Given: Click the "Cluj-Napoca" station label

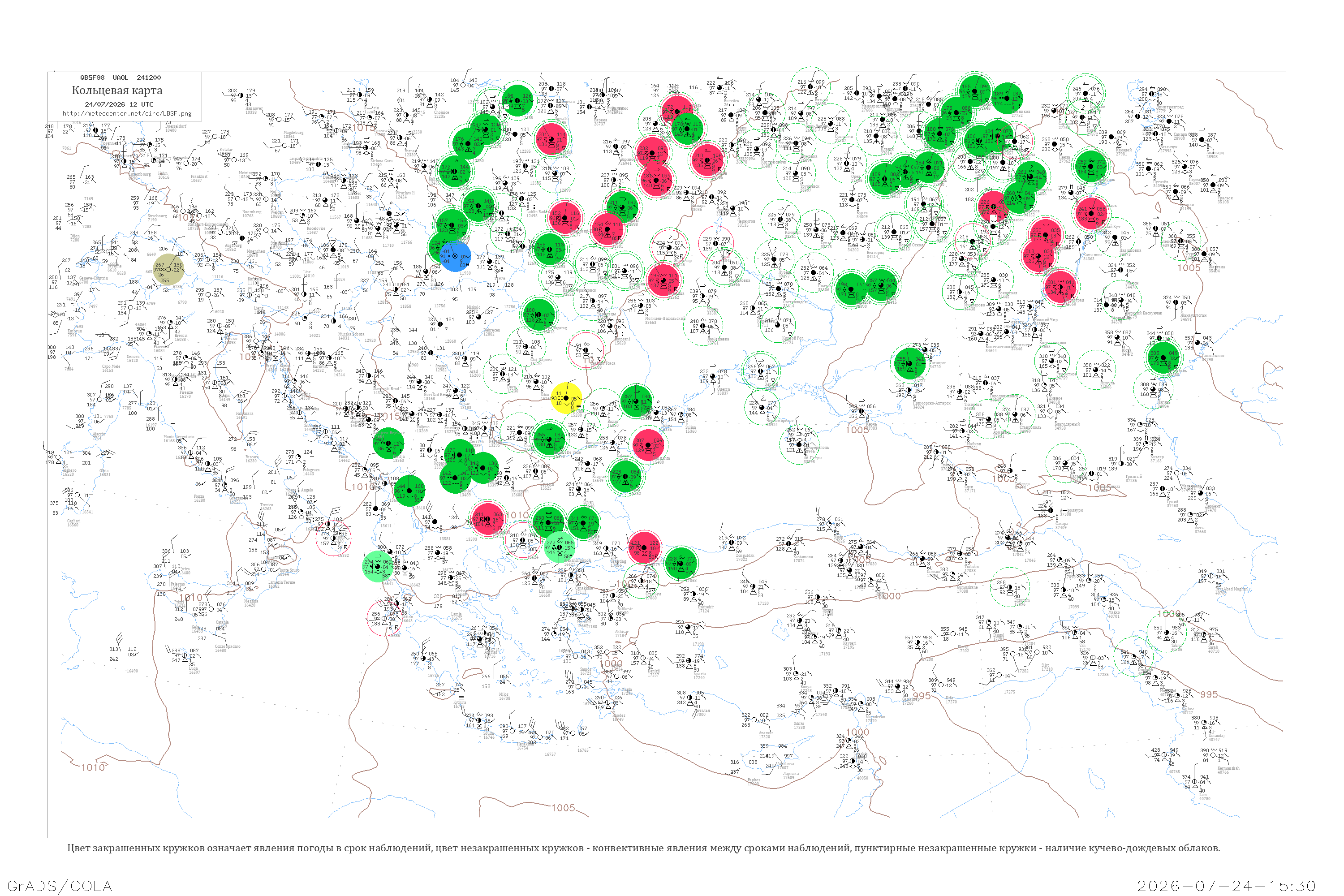Looking at the screenshot, I should point(541,359).
